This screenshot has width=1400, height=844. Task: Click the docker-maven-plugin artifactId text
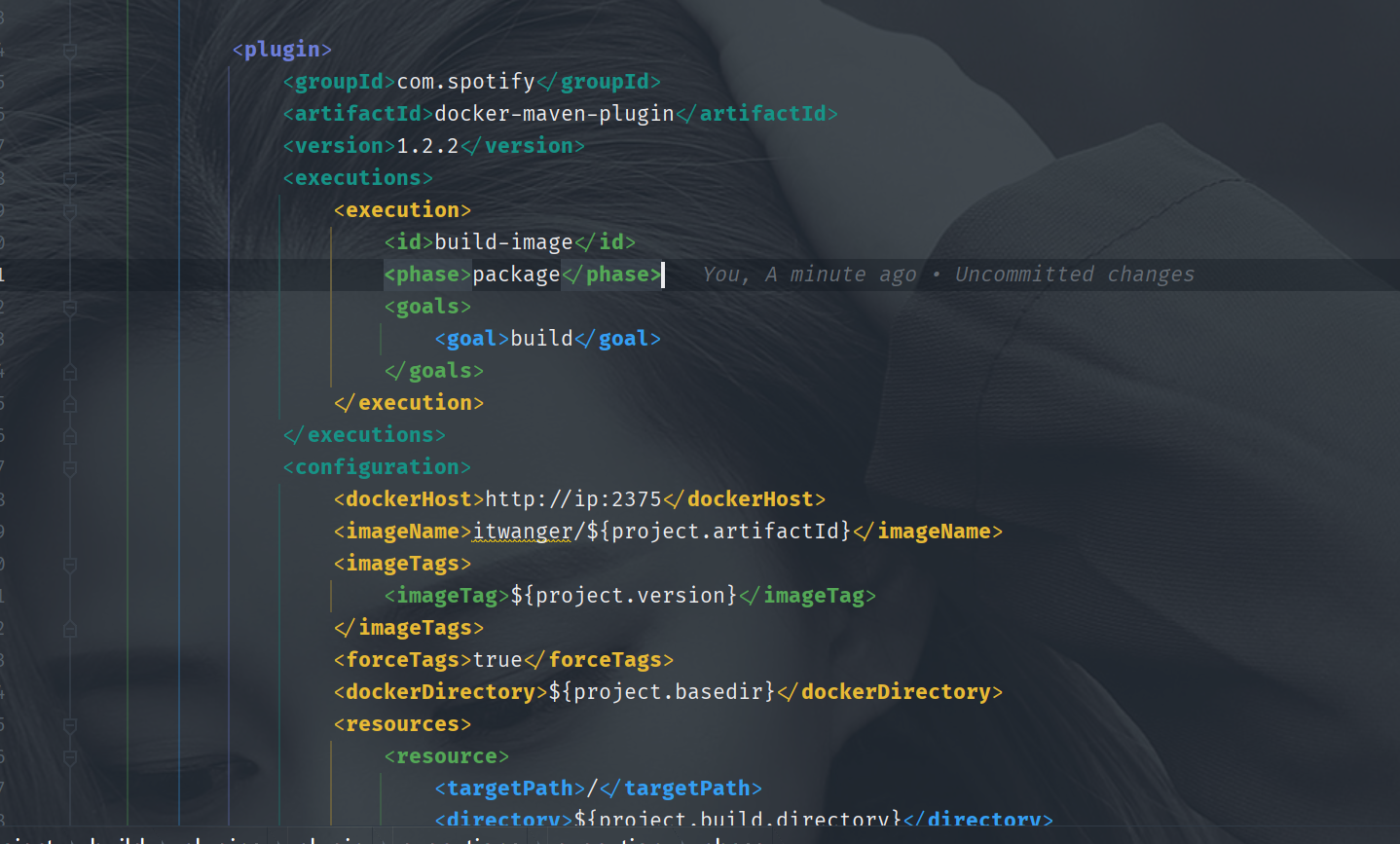click(554, 114)
